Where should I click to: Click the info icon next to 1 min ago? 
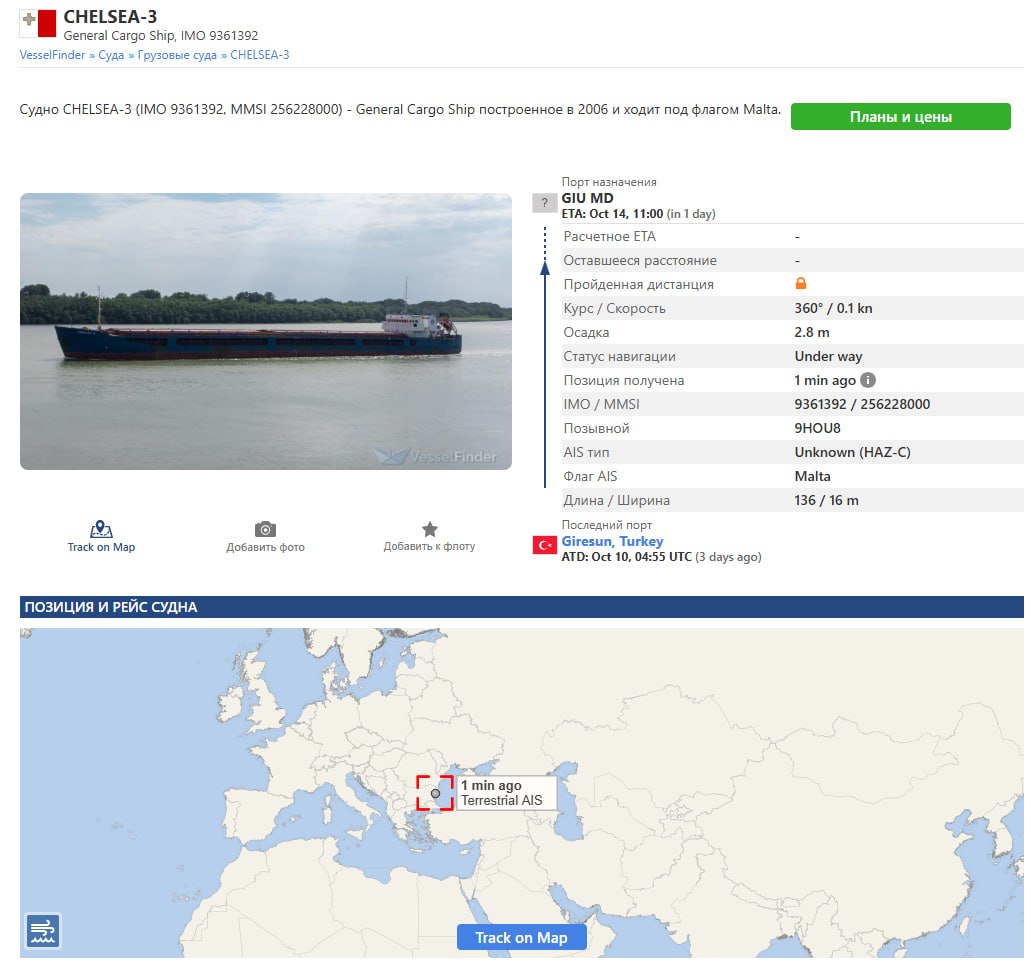click(868, 380)
